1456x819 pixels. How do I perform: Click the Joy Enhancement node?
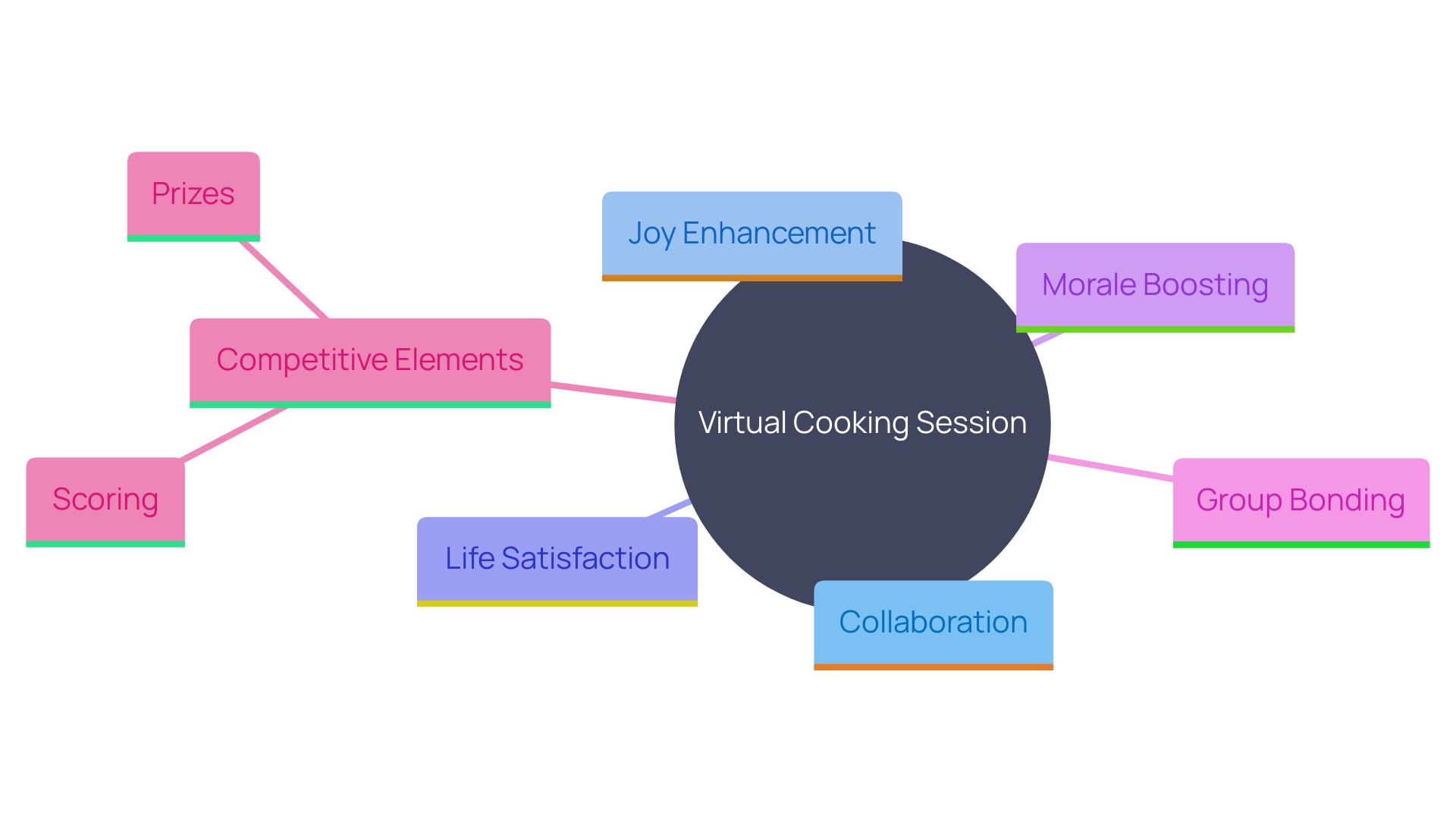click(x=746, y=232)
